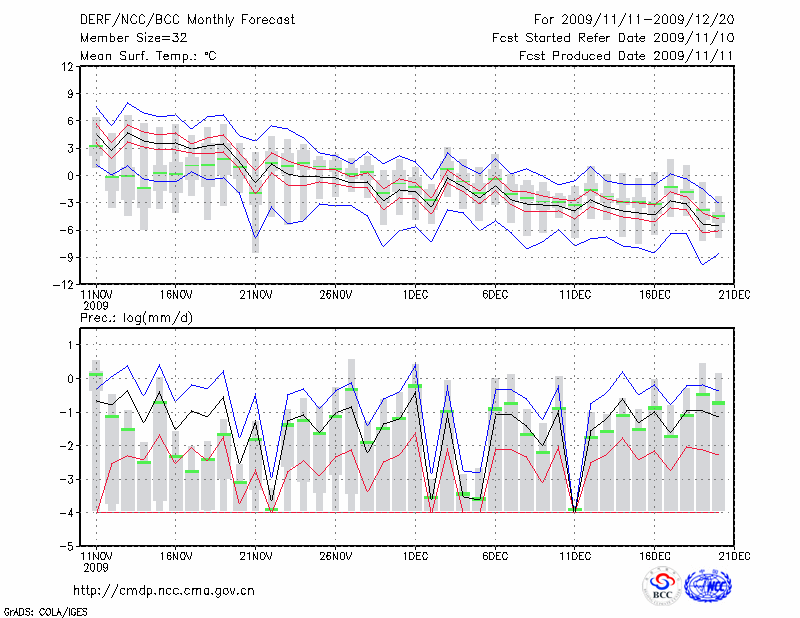The width and height of the screenshot is (800, 618).
Task: Click 16DEC marker below the temperature chart
Action: (655, 295)
